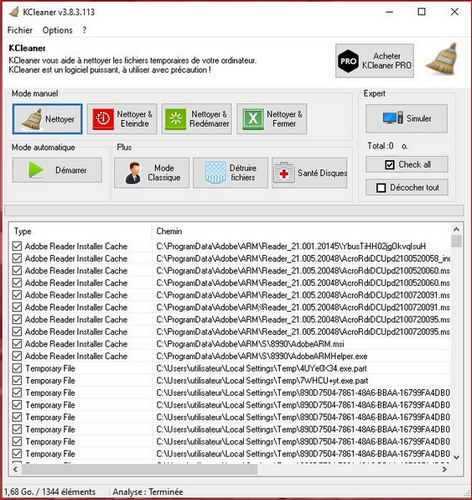Open the ? help menu
The width and height of the screenshot is (472, 500).
pyautogui.click(x=84, y=30)
